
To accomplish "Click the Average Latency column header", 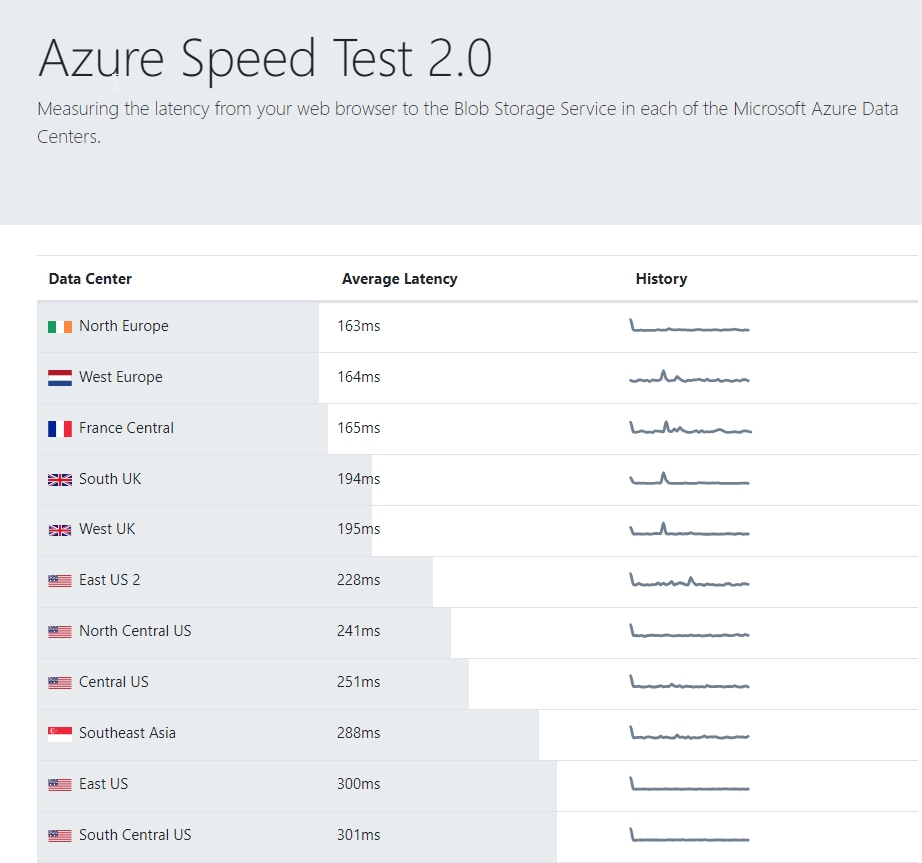I will point(399,279).
